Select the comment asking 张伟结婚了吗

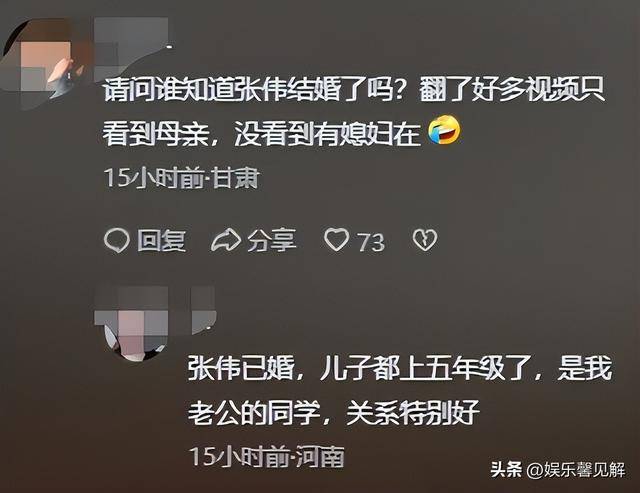(353, 112)
